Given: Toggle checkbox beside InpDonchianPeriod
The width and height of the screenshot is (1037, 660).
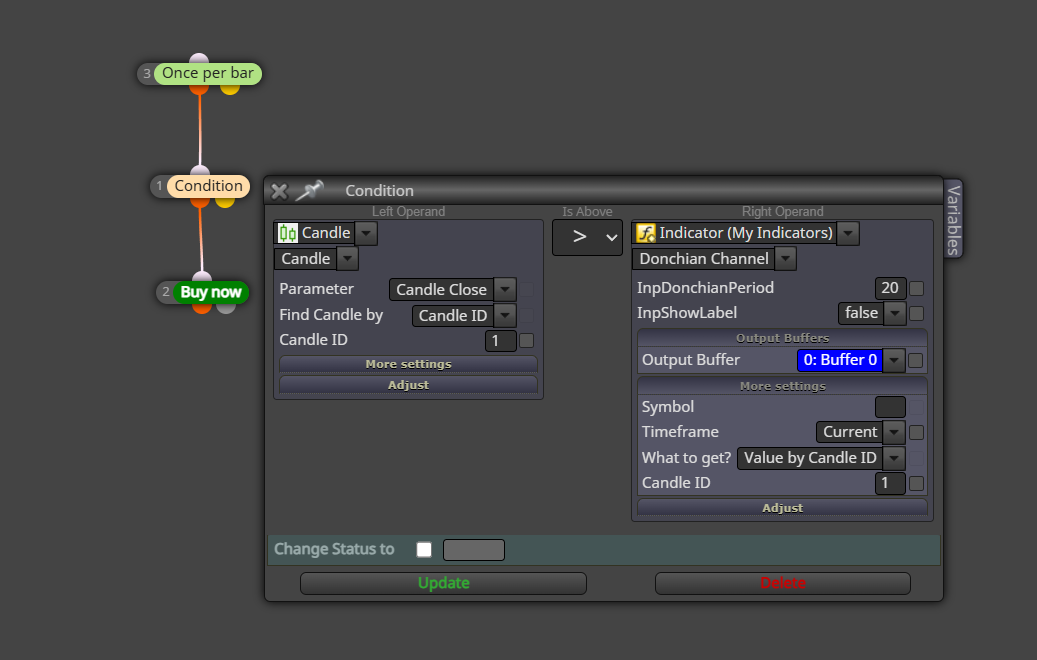Looking at the screenshot, I should click(x=917, y=288).
